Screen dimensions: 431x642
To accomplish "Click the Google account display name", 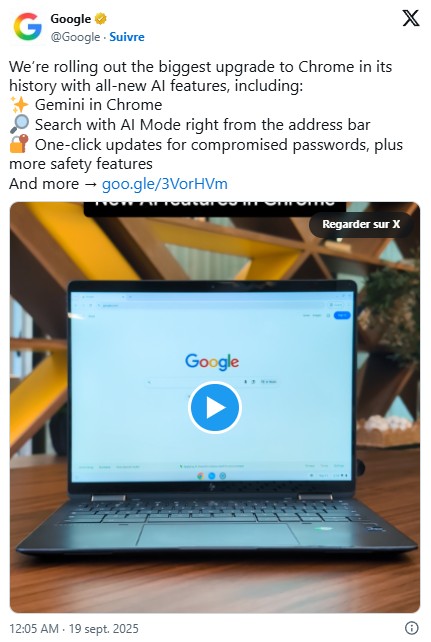I will tap(71, 19).
